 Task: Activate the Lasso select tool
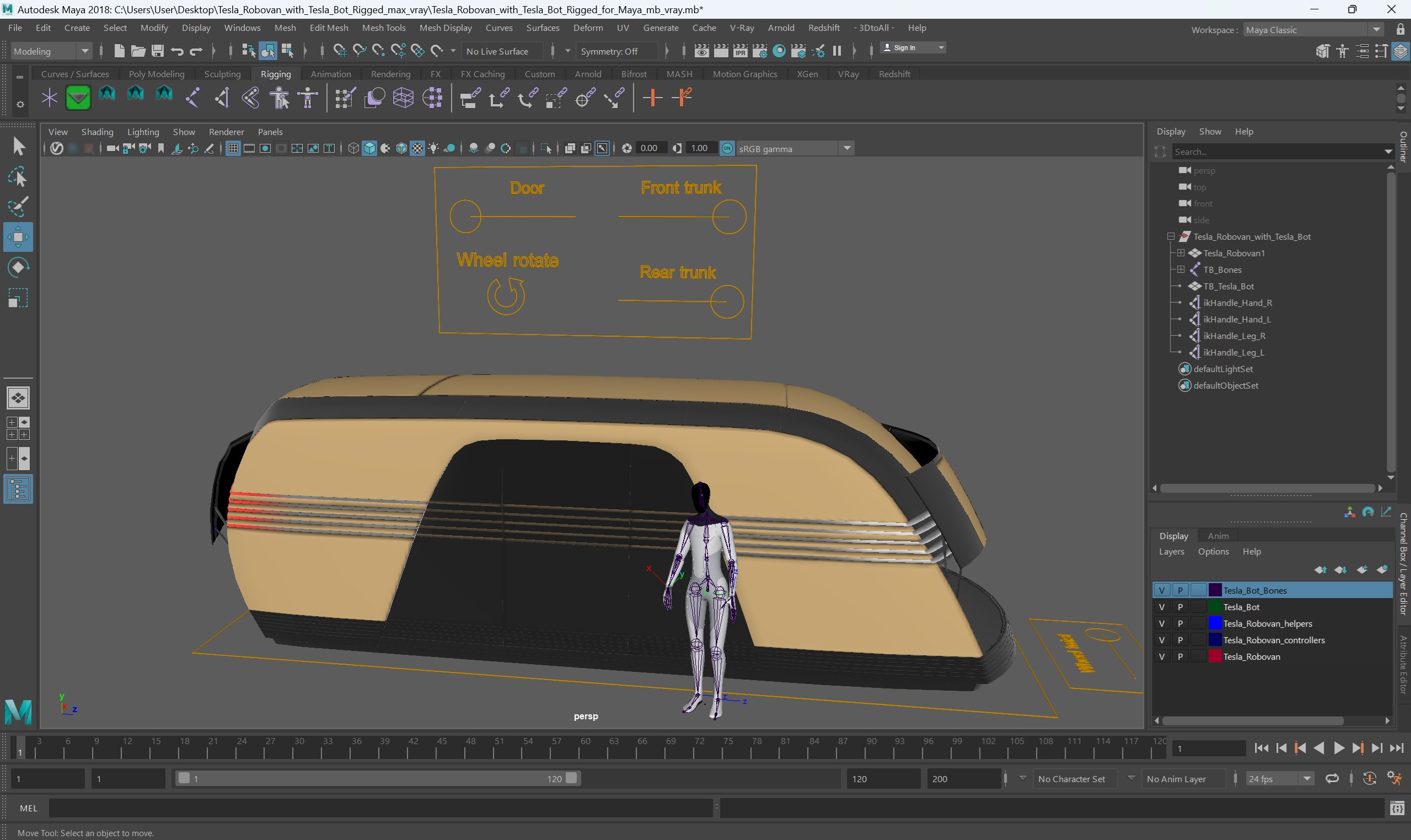[x=18, y=176]
